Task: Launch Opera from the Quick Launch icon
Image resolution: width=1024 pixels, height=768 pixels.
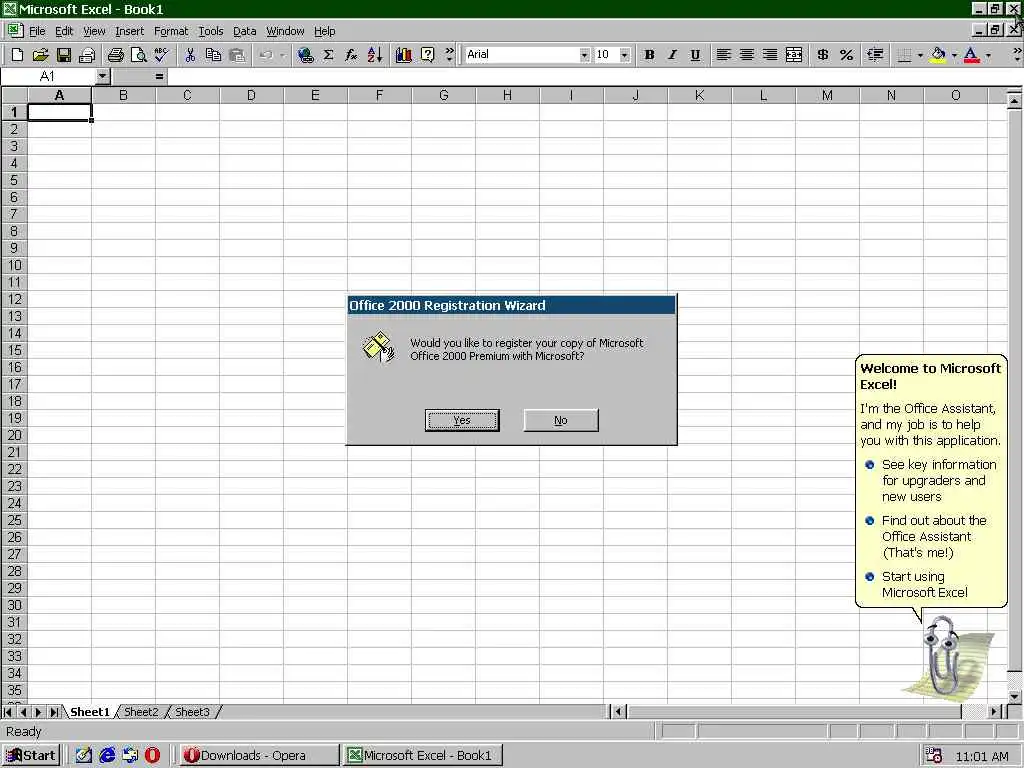Action: click(152, 756)
